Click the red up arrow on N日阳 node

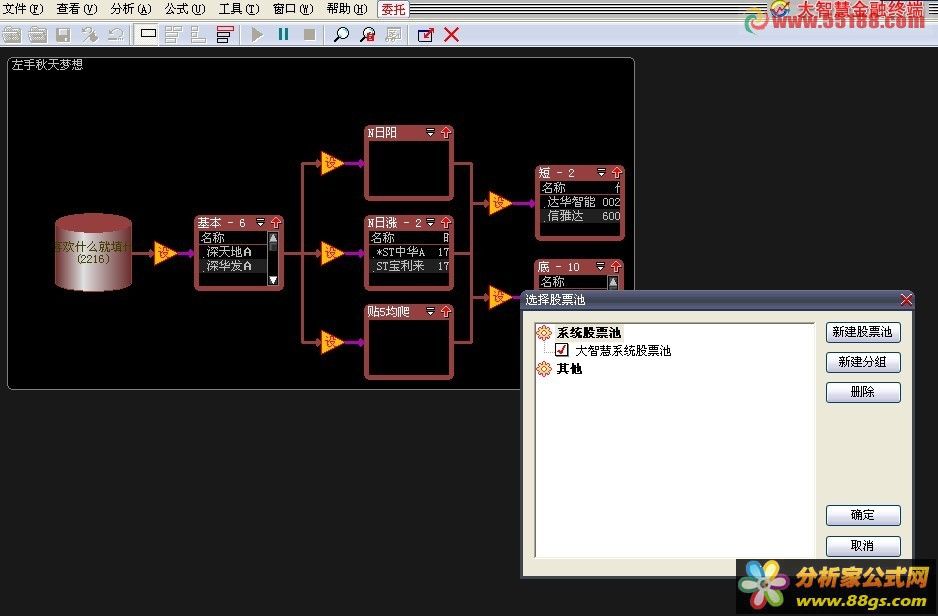tap(446, 133)
